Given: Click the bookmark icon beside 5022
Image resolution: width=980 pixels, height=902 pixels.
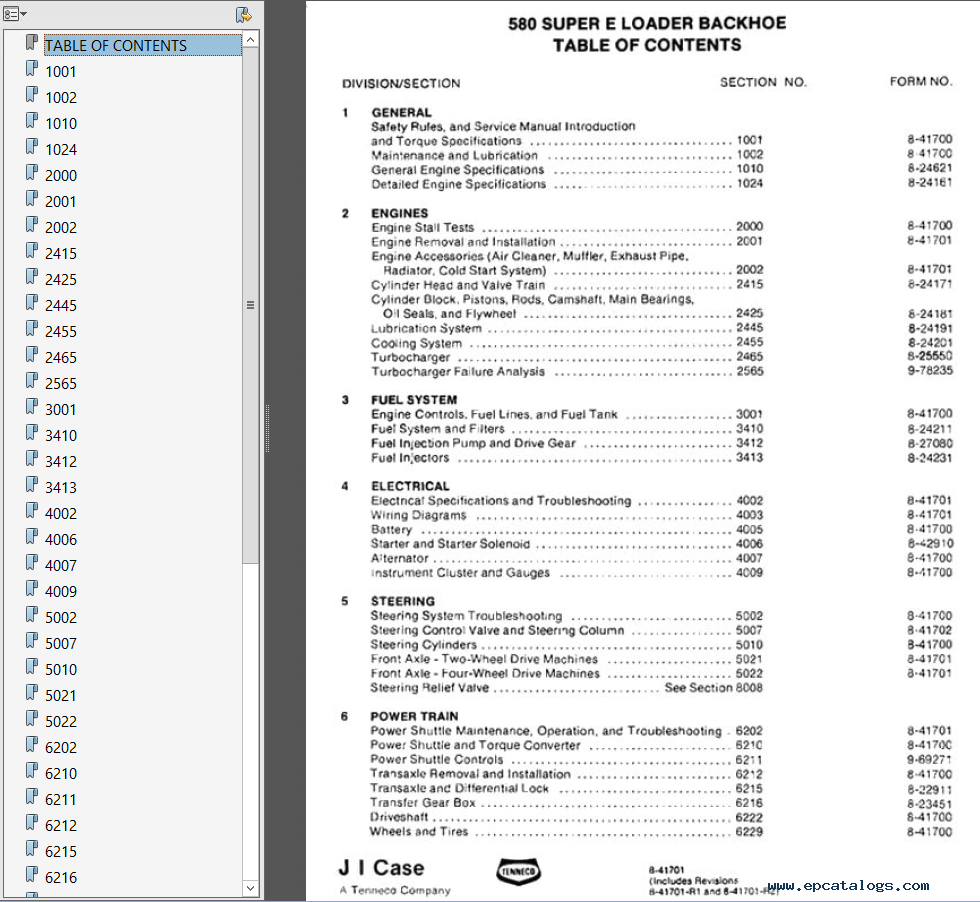Looking at the screenshot, I should coord(32,718).
